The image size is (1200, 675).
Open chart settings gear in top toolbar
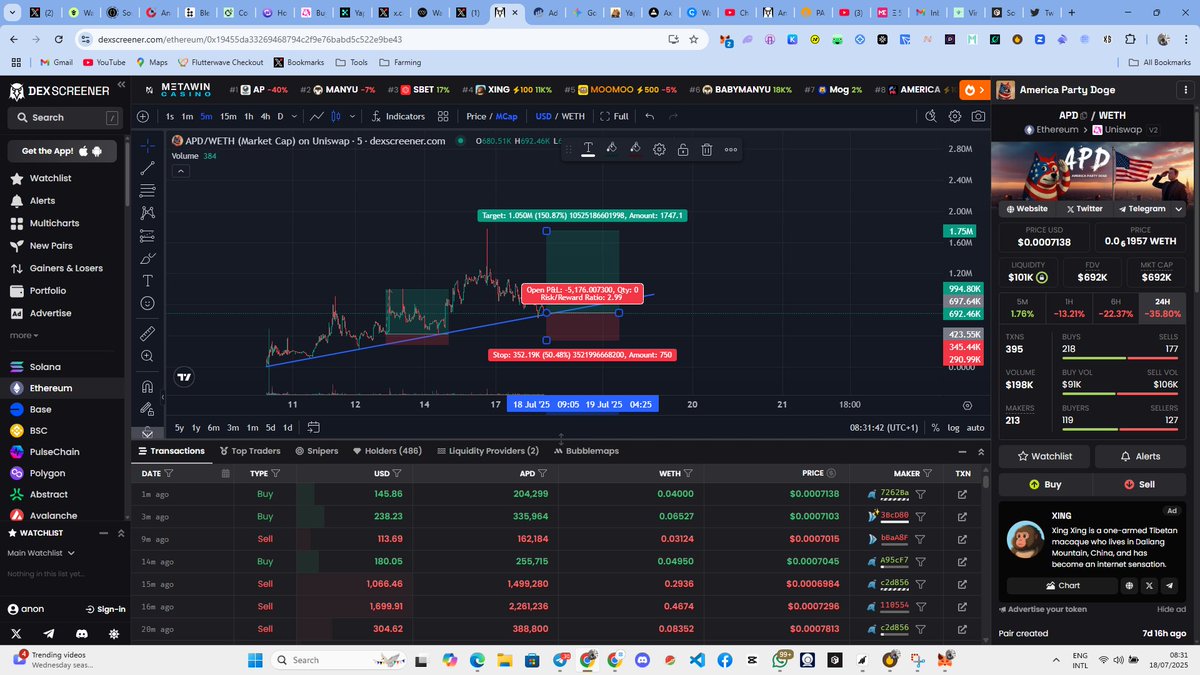point(955,116)
